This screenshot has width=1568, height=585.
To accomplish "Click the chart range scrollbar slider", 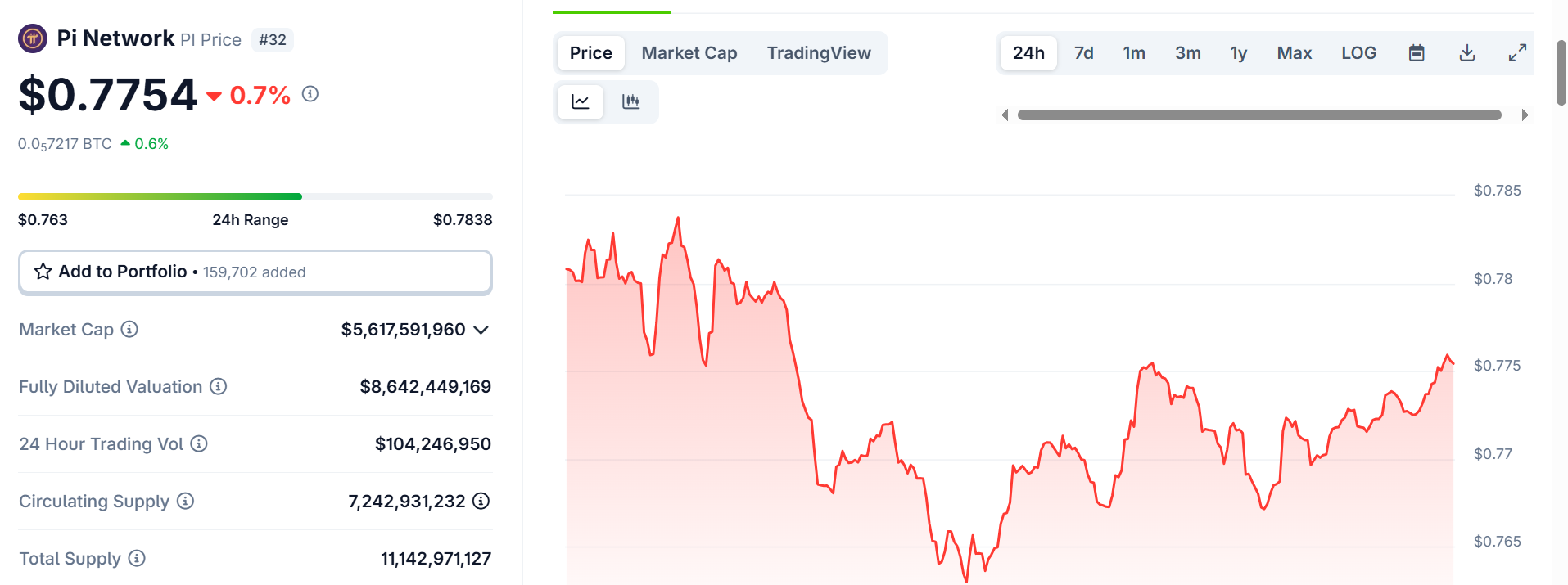I will click(1259, 115).
